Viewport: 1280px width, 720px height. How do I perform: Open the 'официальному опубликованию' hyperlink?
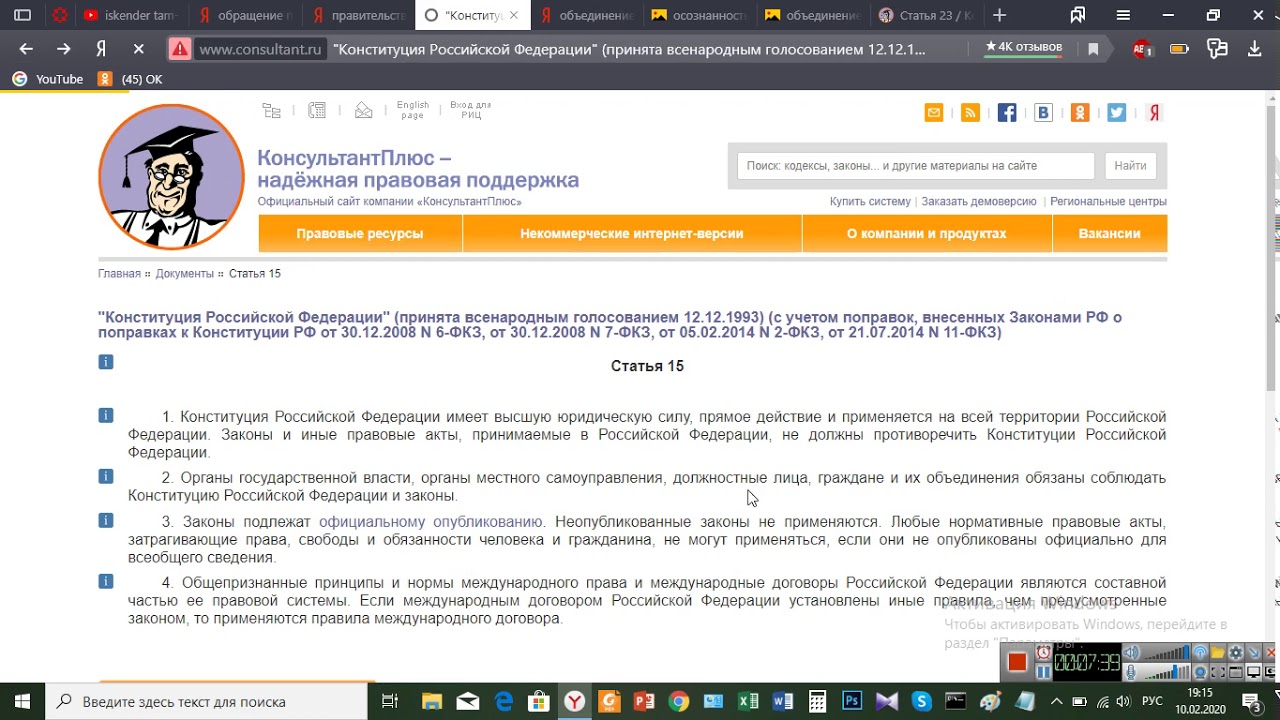431,521
